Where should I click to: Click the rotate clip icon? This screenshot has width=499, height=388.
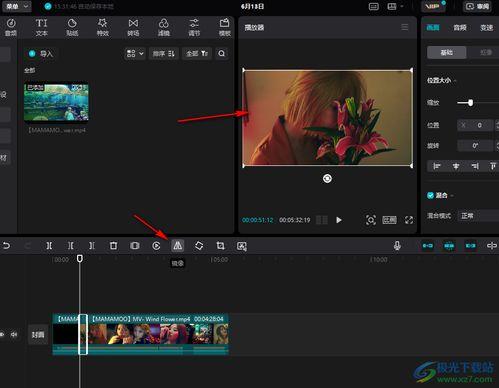coord(199,246)
